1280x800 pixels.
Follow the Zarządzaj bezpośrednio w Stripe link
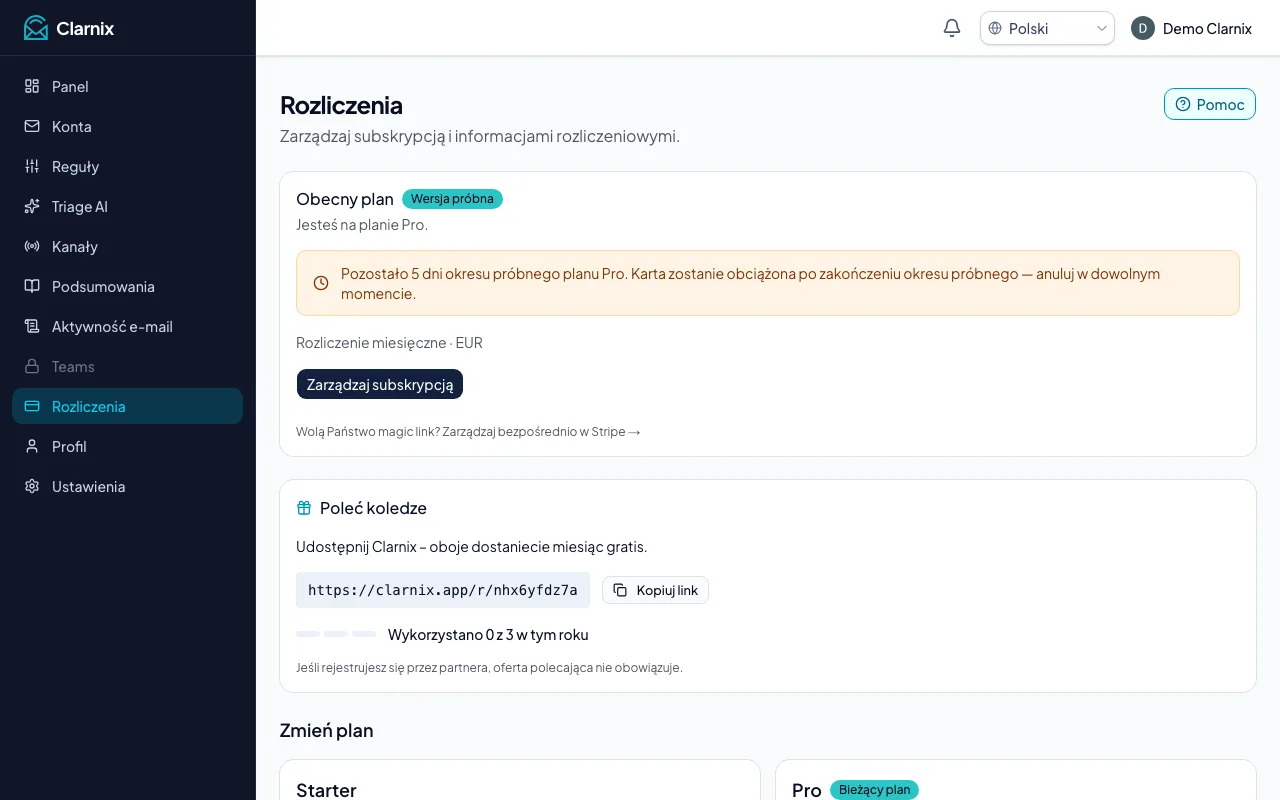(541, 432)
